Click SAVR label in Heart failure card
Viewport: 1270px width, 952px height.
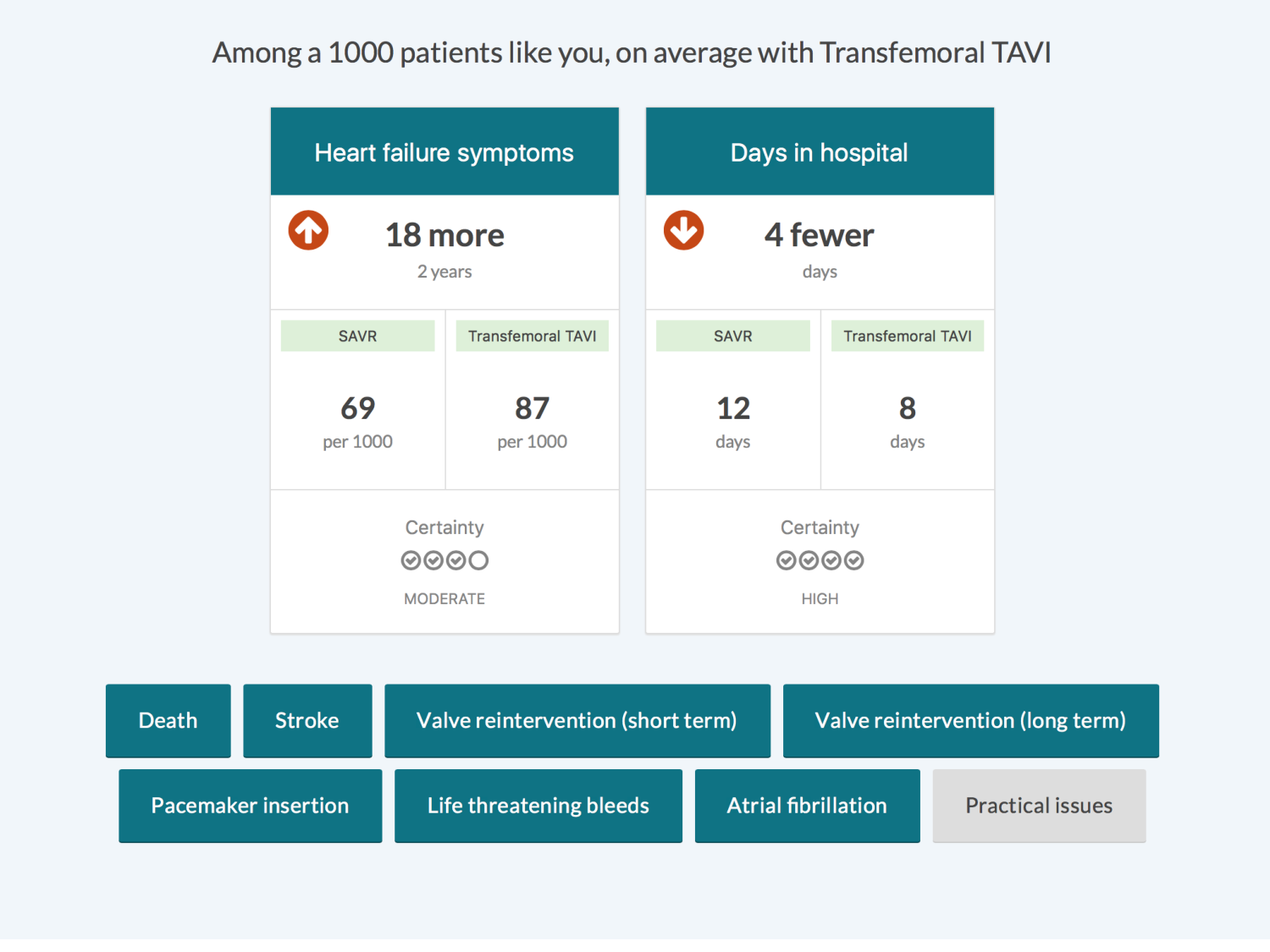[357, 336]
